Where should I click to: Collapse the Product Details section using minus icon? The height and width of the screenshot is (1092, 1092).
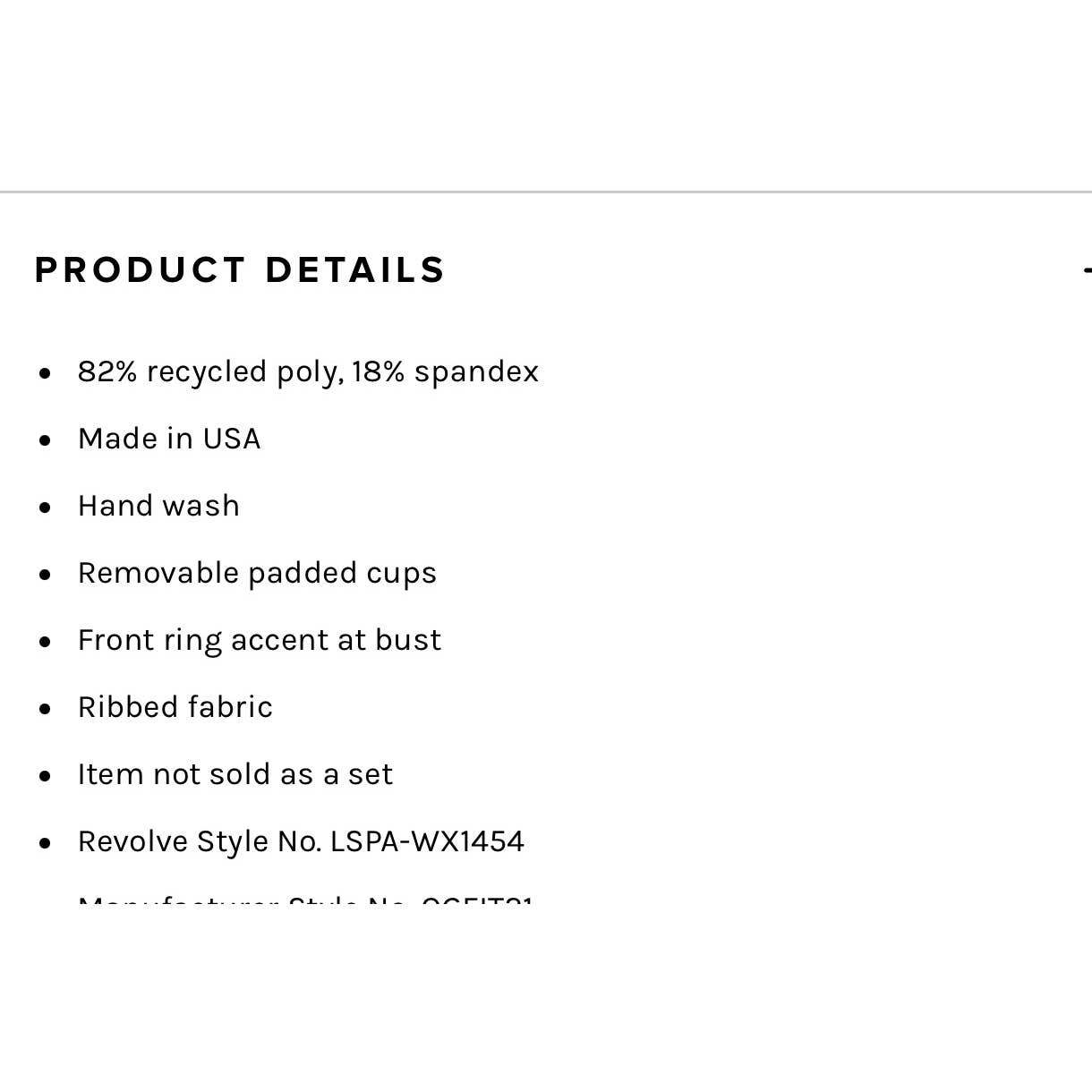[1087, 269]
